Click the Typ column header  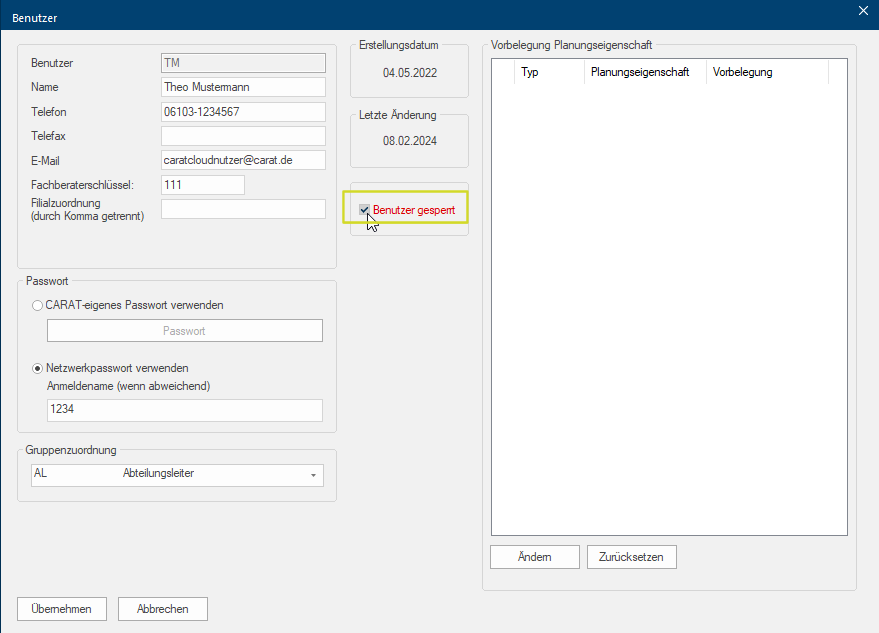point(548,72)
